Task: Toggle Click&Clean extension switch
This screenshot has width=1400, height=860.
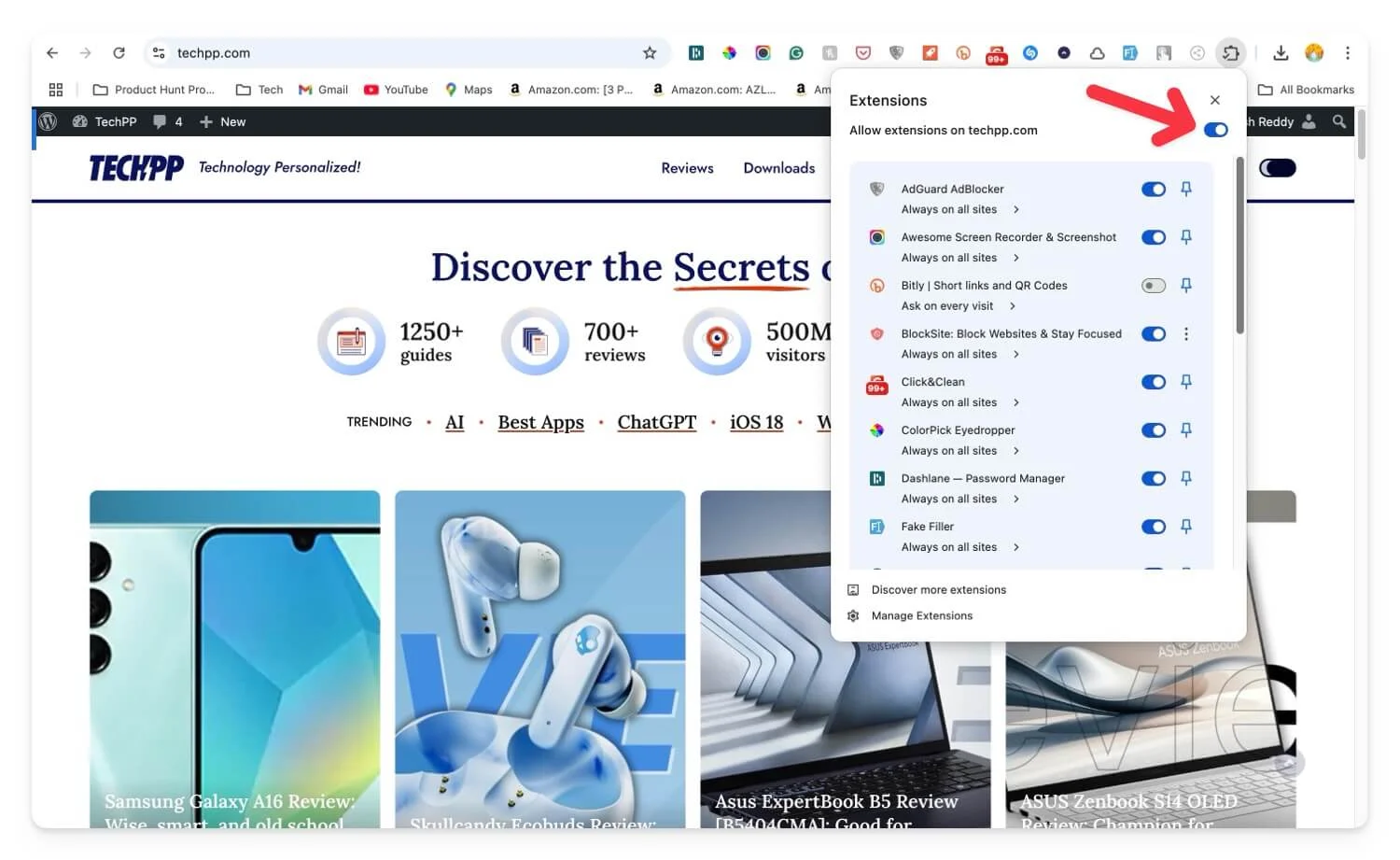Action: [x=1154, y=382]
